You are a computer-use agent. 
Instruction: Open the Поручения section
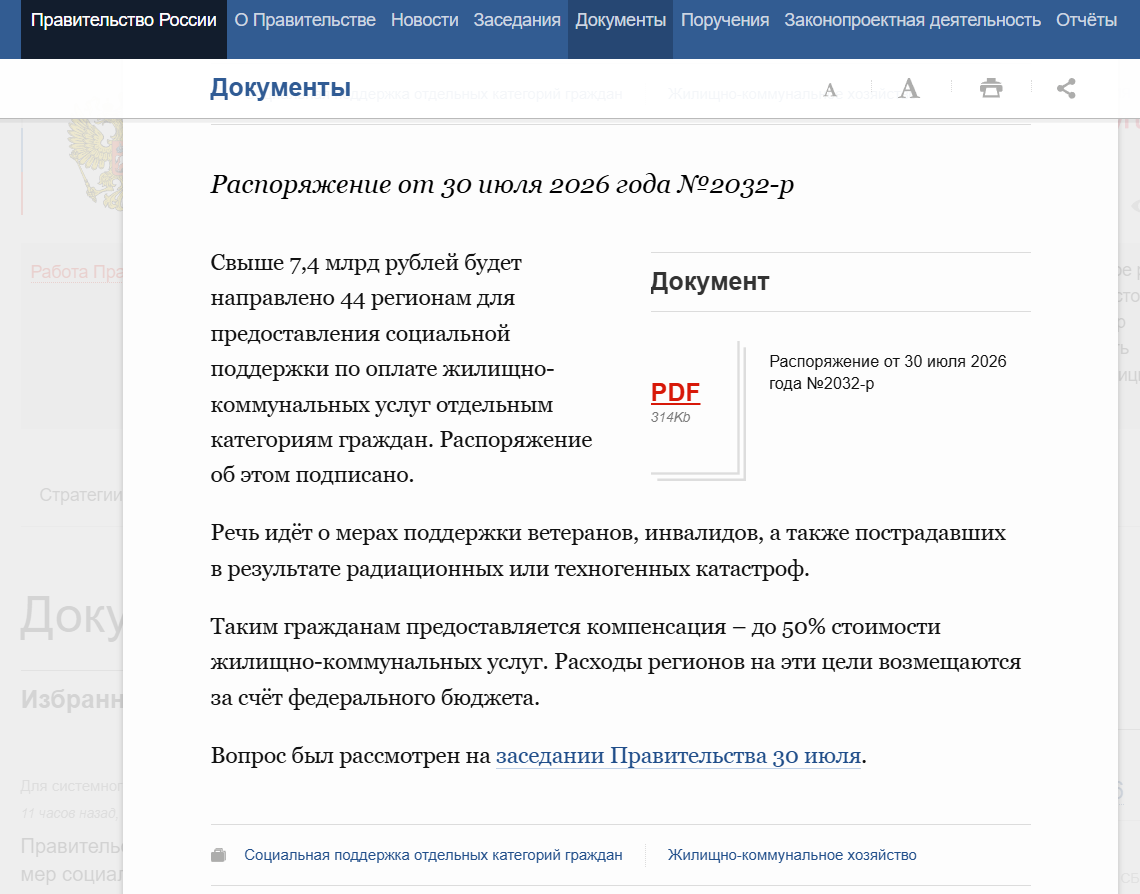725,20
